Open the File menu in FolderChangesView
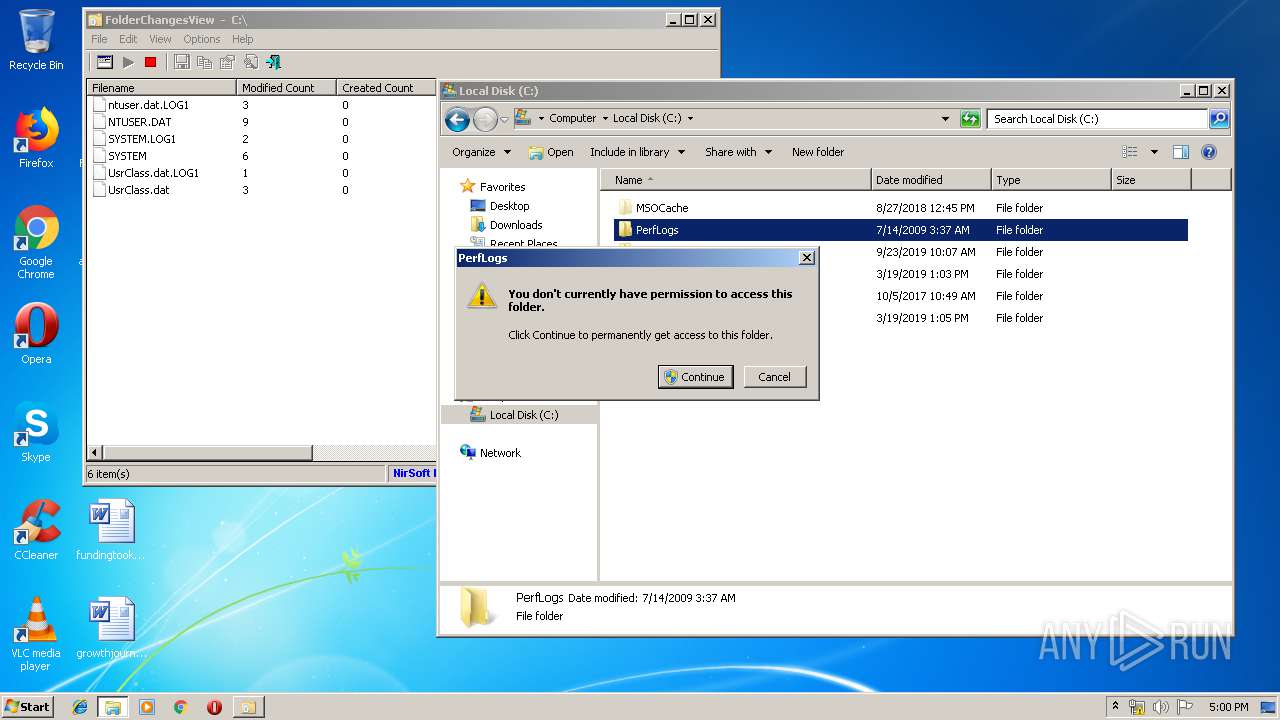This screenshot has height=720, width=1280. [x=99, y=39]
